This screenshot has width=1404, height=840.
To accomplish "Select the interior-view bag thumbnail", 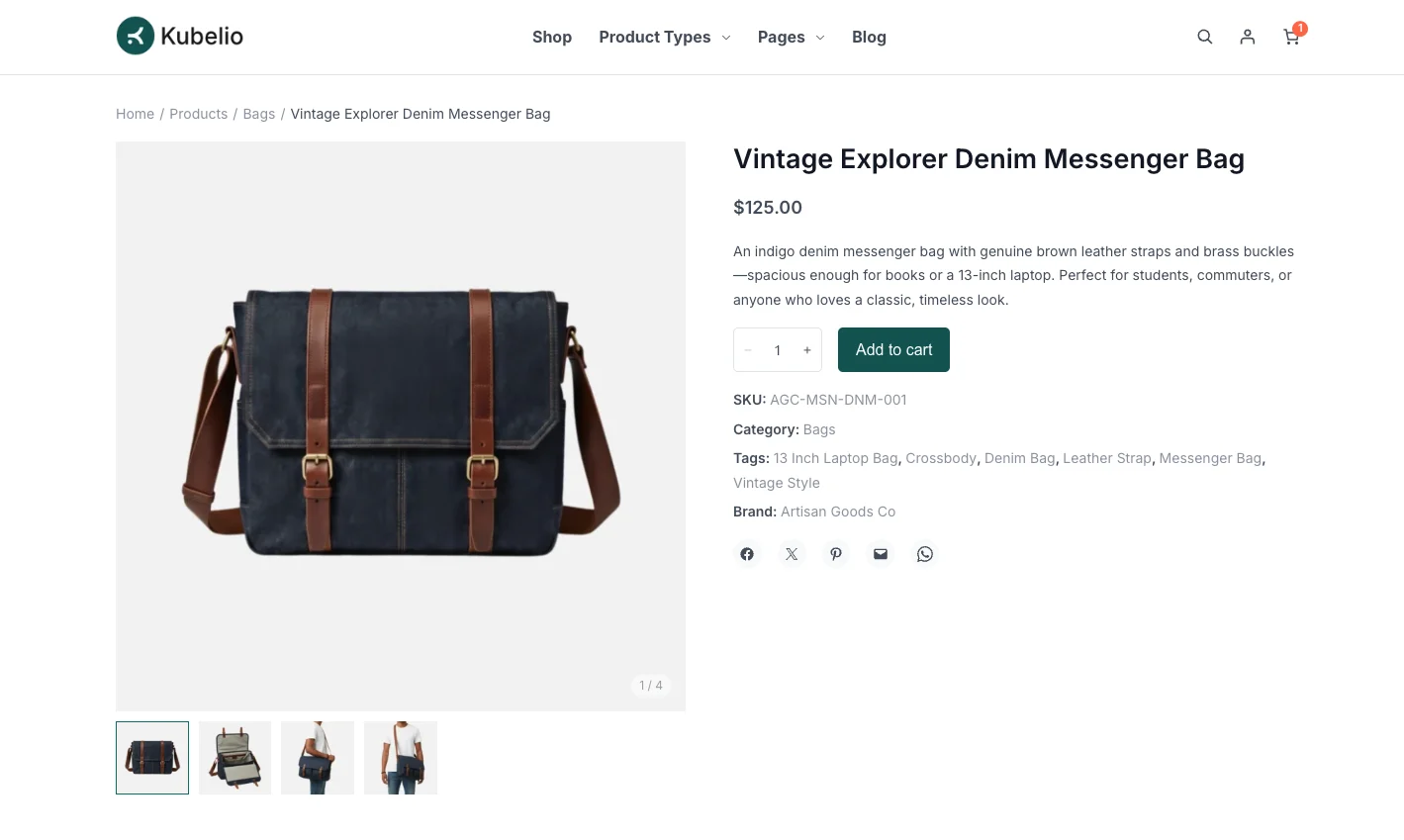I will (x=234, y=757).
